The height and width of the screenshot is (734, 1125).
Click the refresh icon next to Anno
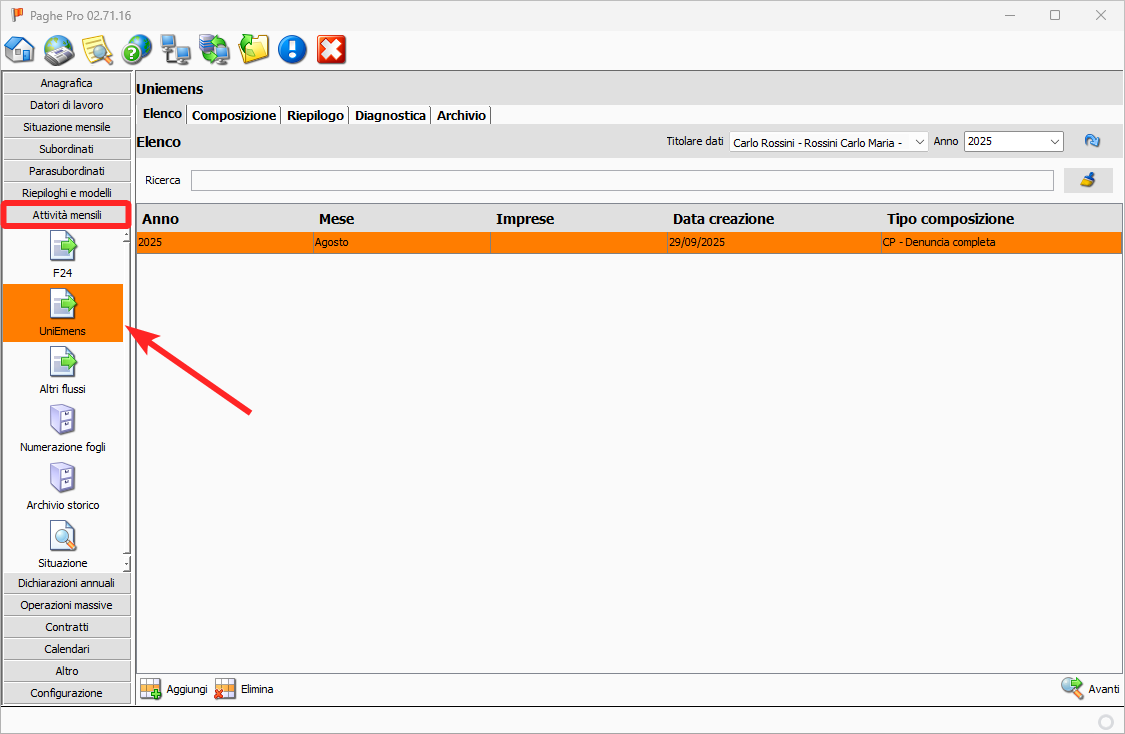tap(1092, 142)
